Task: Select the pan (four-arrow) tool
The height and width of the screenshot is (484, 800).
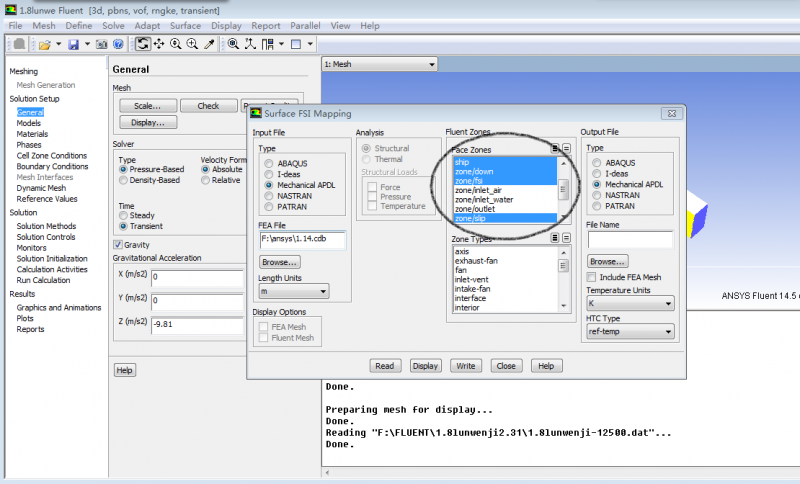Action: (159, 44)
